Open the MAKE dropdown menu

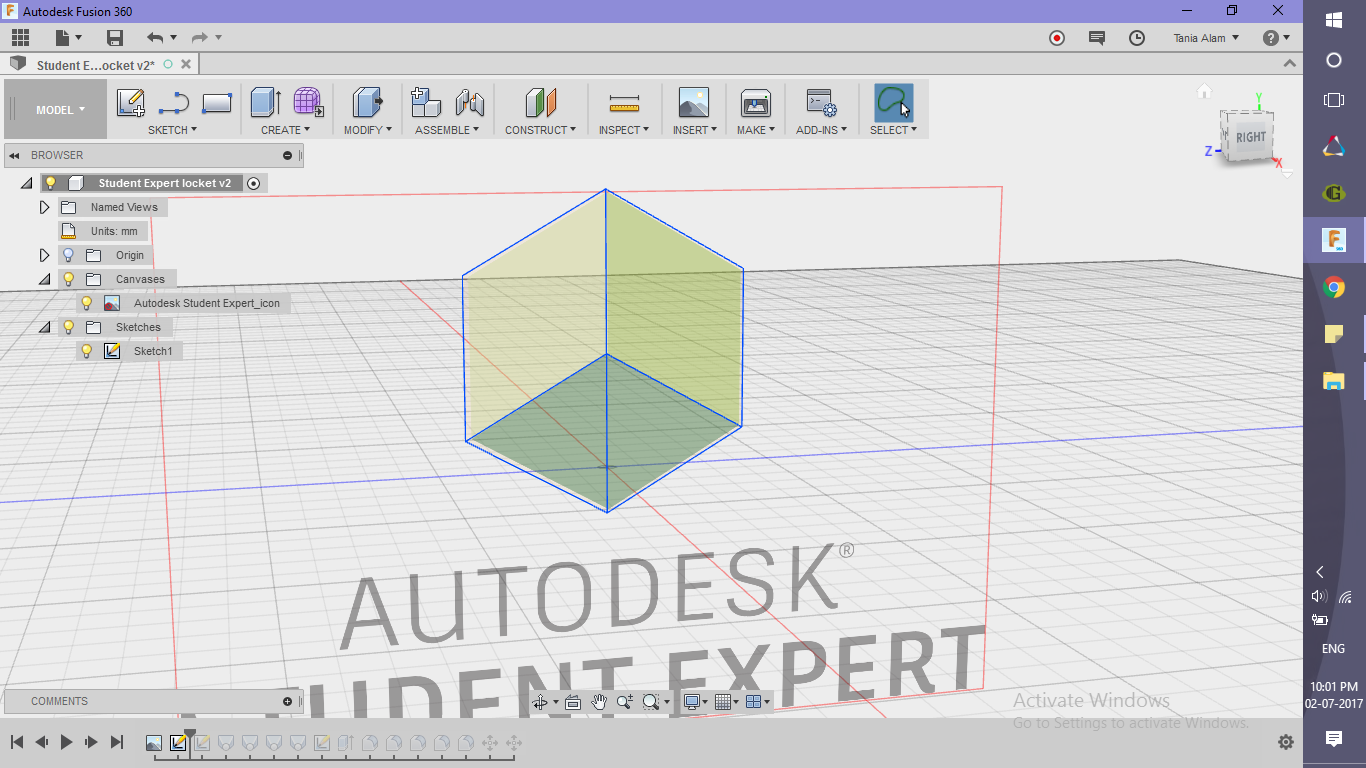(756, 130)
